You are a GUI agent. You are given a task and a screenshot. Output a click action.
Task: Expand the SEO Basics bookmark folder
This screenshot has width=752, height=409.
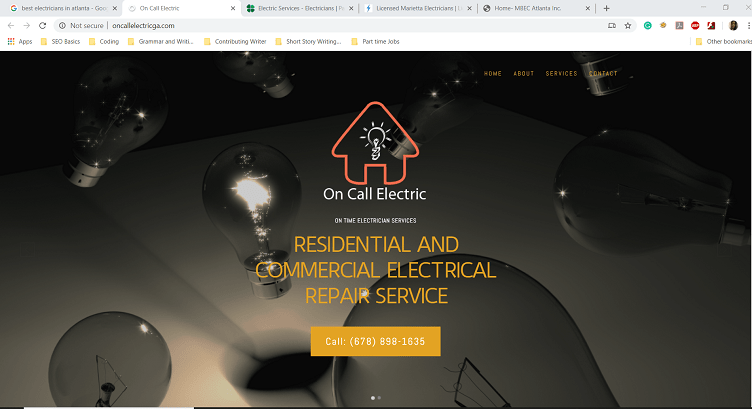60,42
